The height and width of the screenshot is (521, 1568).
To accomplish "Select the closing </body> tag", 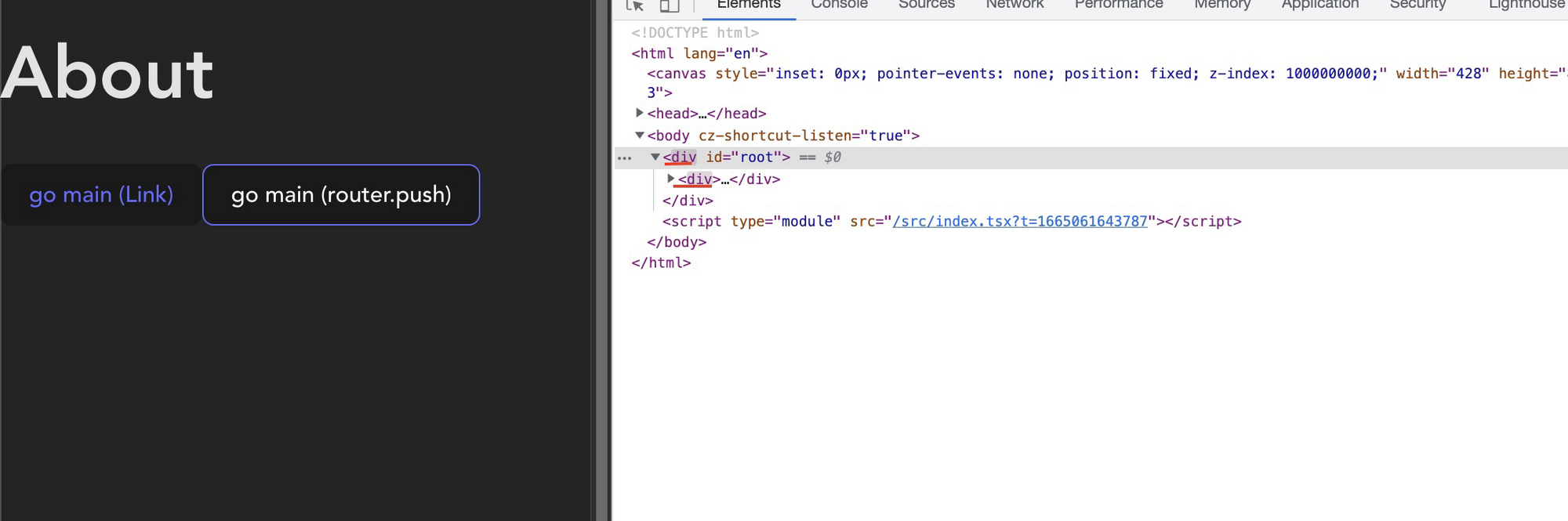I will 677,242.
